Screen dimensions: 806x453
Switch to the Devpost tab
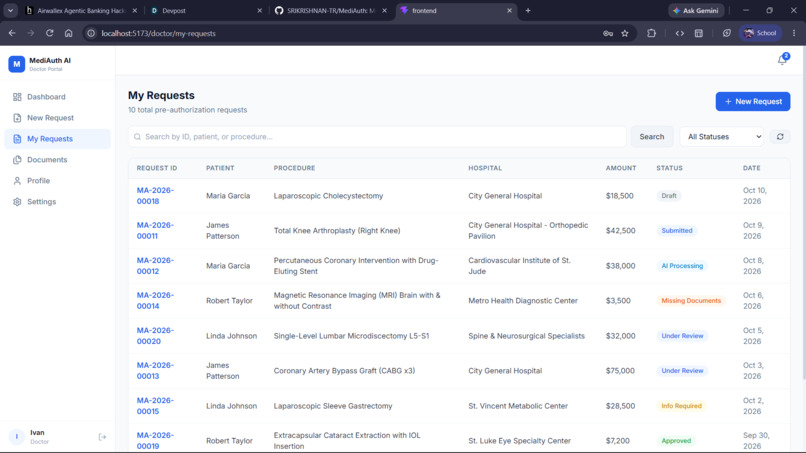(206, 11)
